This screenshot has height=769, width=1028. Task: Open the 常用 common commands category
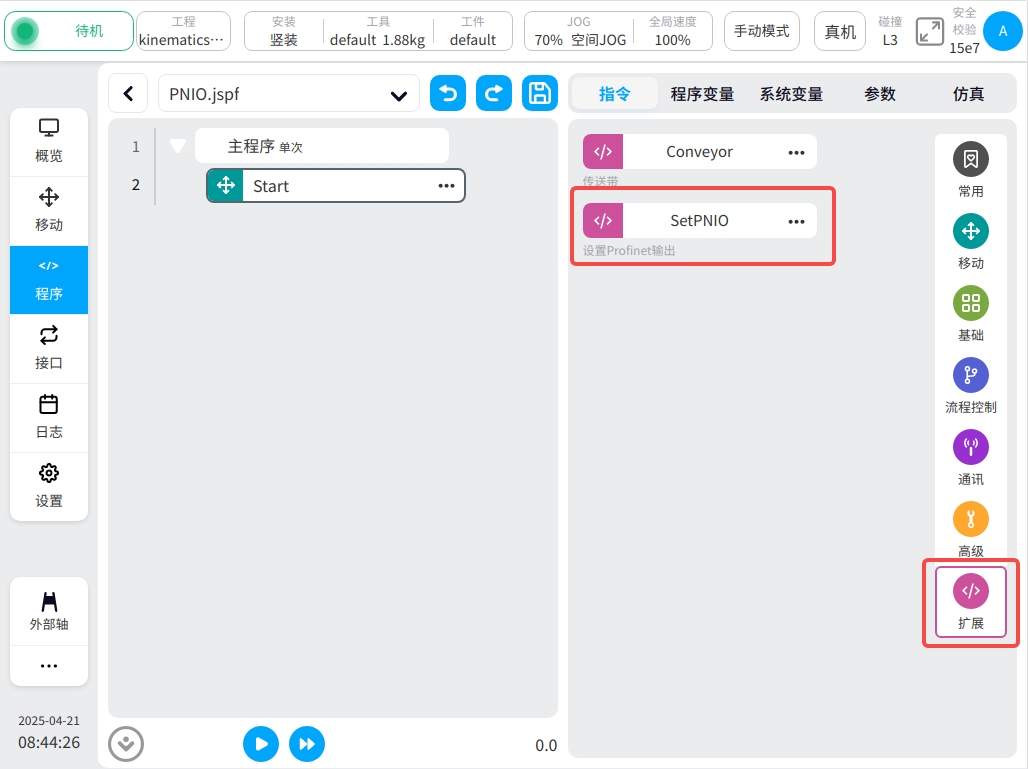pos(970,168)
